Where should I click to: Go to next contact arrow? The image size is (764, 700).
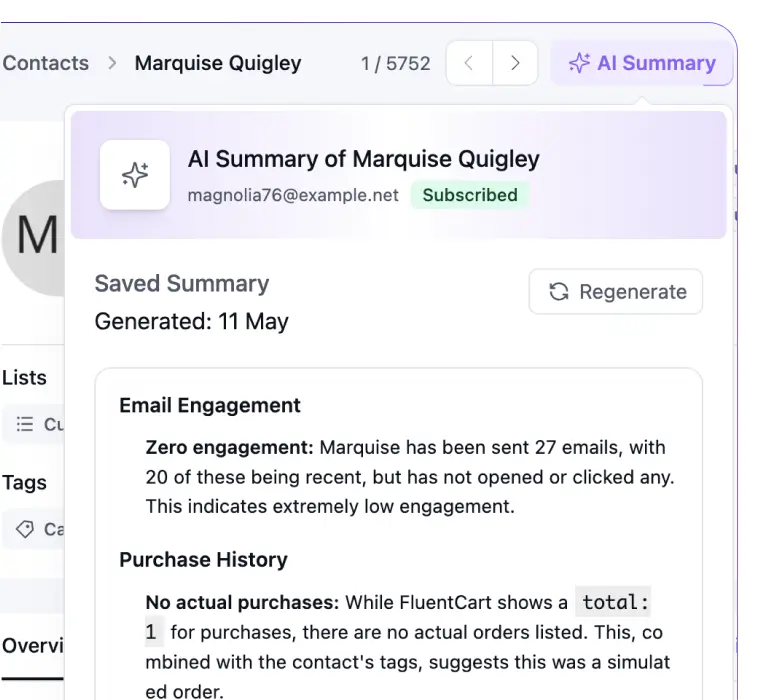point(515,63)
